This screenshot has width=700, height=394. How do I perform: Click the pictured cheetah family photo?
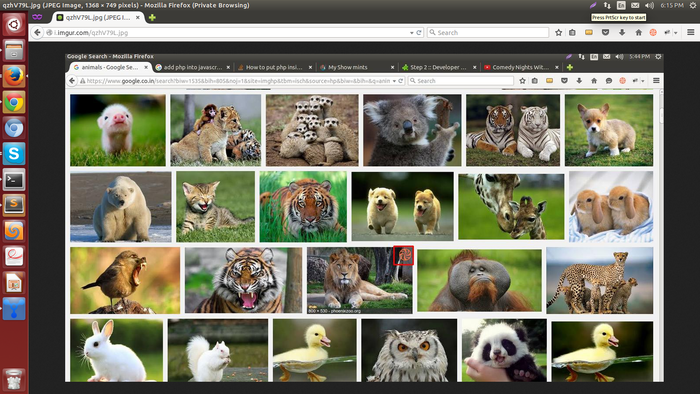599,280
